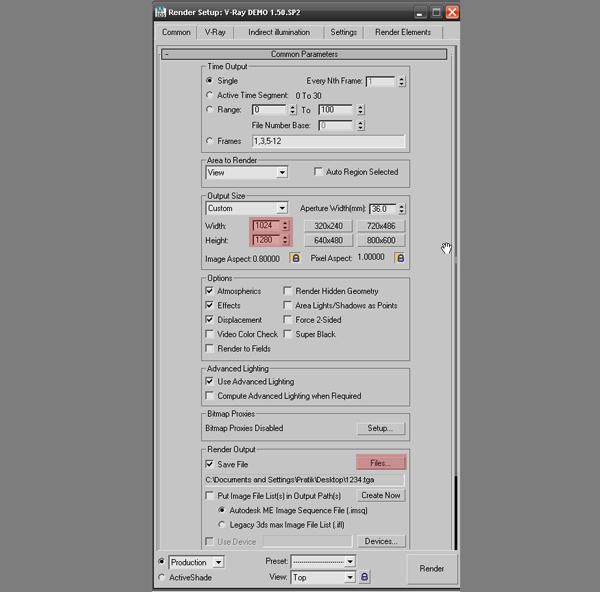
Task: Select Legacy 3ds max Image File List option
Action: coord(222,524)
